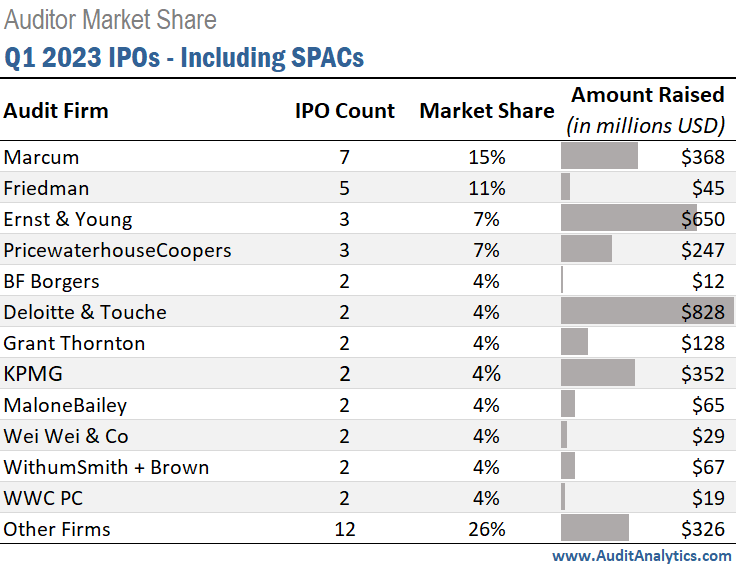Click the Market Share column header
The width and height of the screenshot is (742, 565).
pyautogui.click(x=486, y=110)
